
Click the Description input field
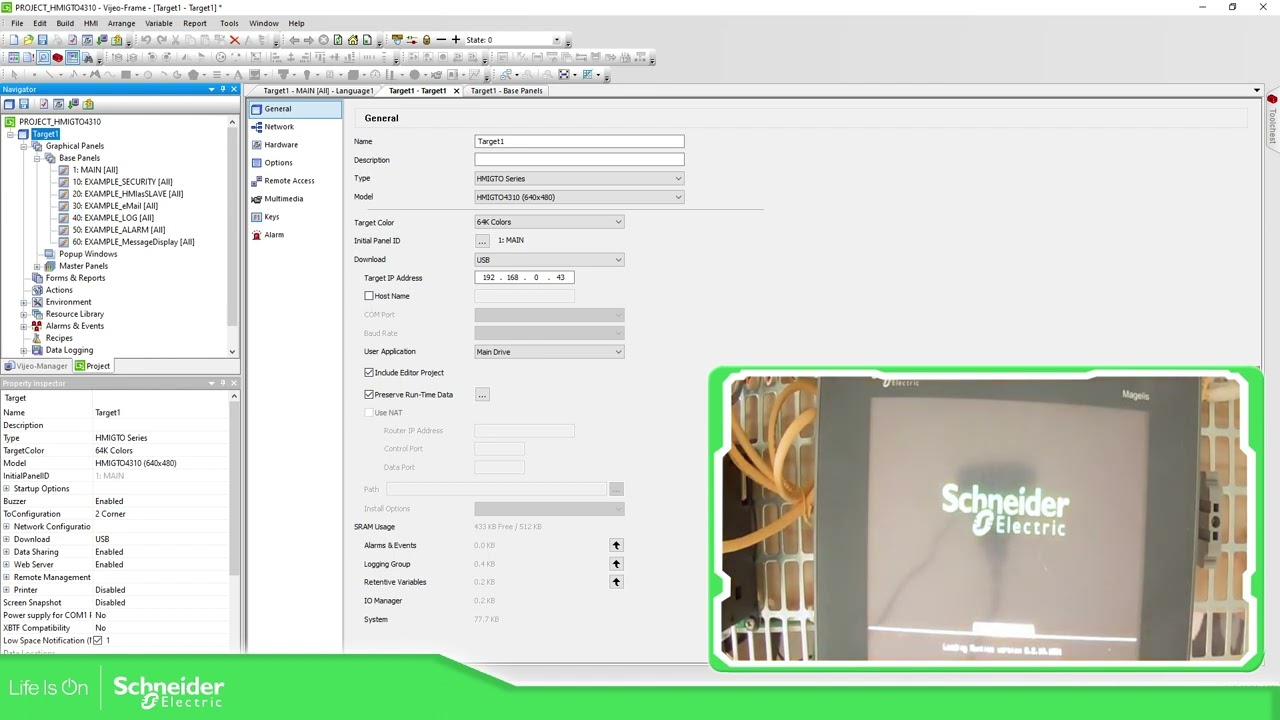tap(579, 160)
